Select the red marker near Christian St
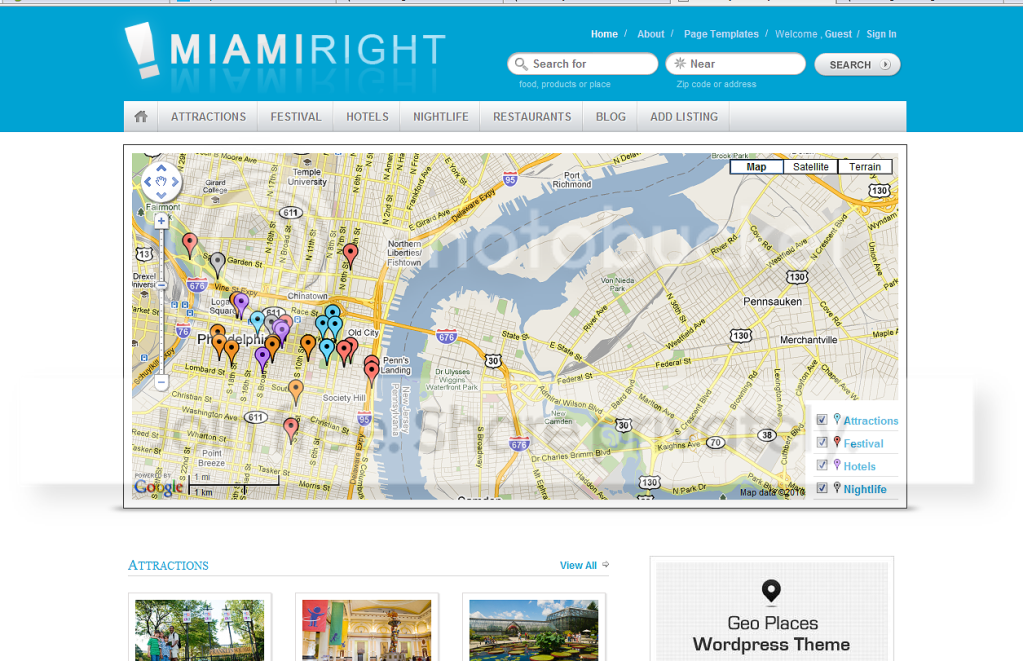 [x=291, y=431]
